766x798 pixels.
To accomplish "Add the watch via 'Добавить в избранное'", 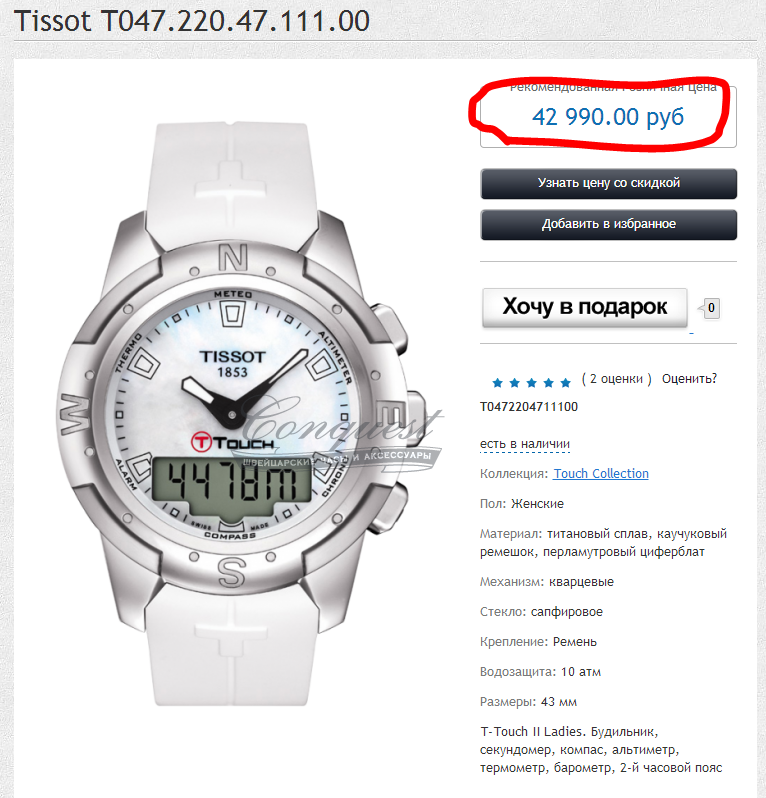I will 608,224.
